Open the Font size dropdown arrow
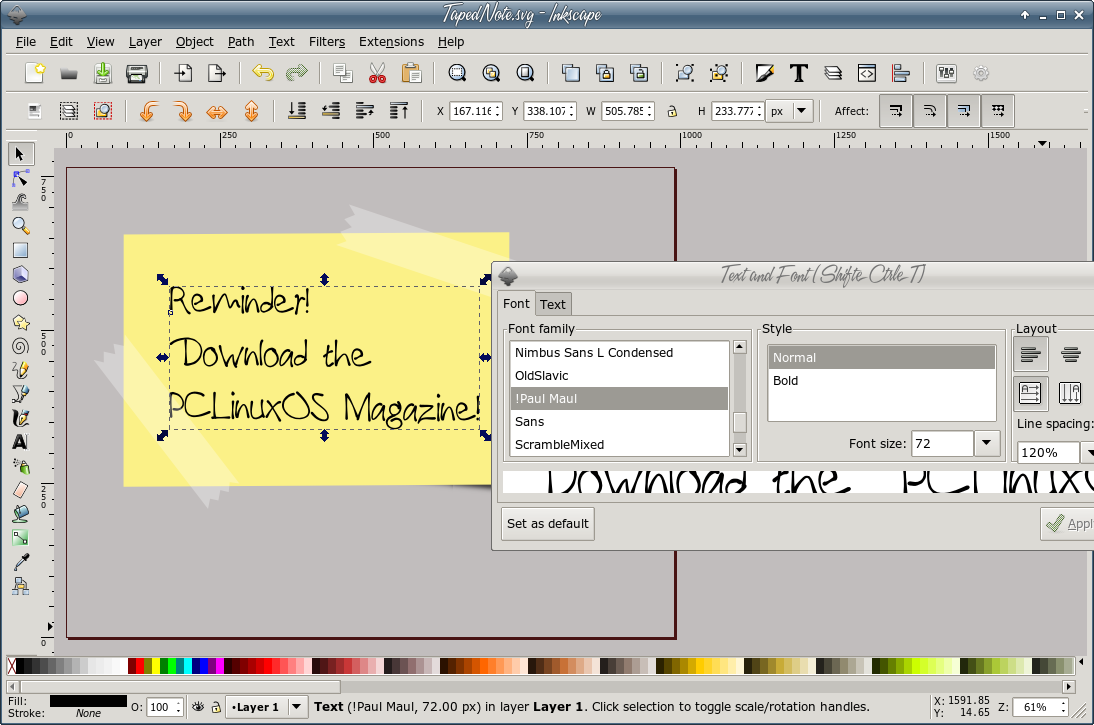The width and height of the screenshot is (1094, 725). (987, 443)
